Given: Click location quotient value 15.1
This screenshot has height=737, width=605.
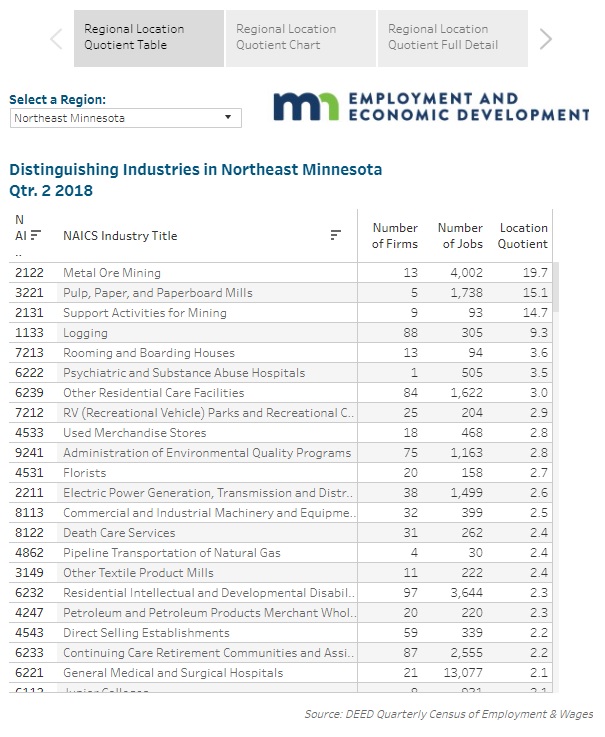Looking at the screenshot, I should coord(535,293).
